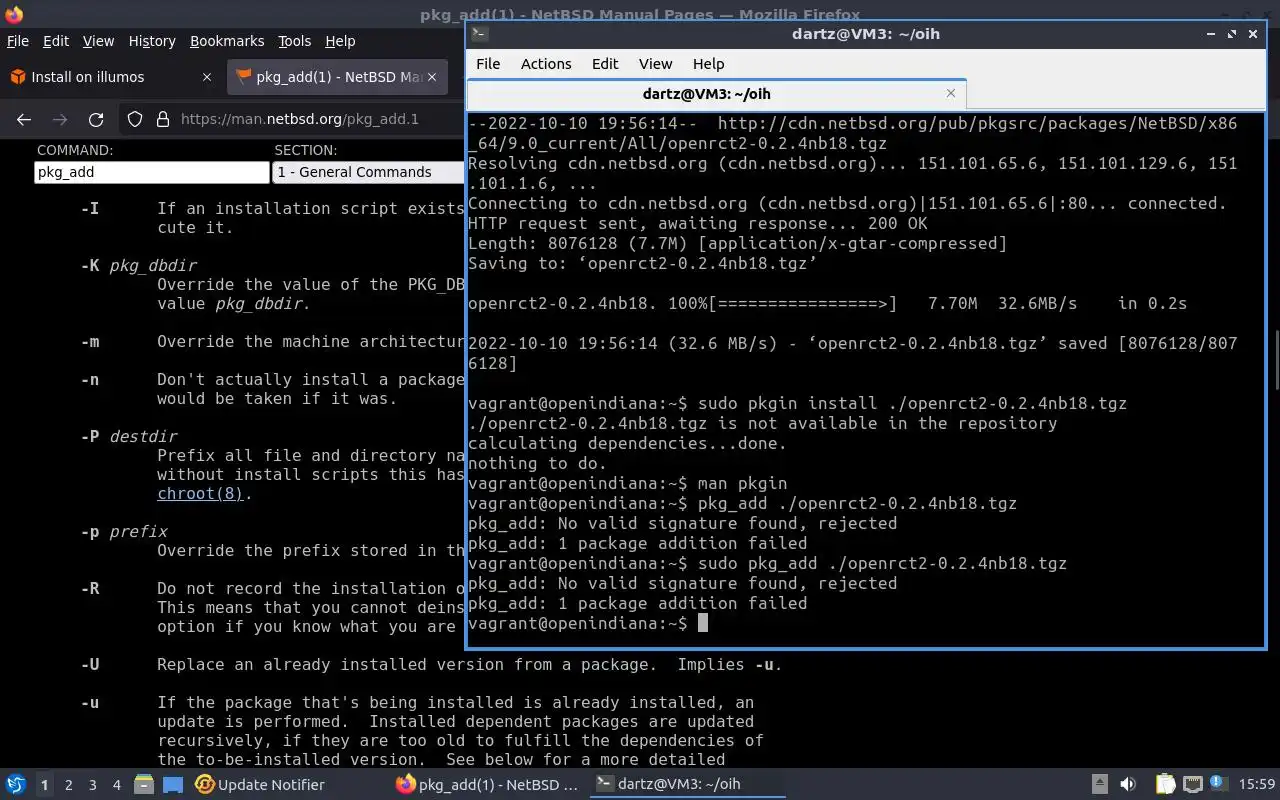Open the SECTION dropdown '1 - General Commands'
The image size is (1280, 800).
pos(368,172)
